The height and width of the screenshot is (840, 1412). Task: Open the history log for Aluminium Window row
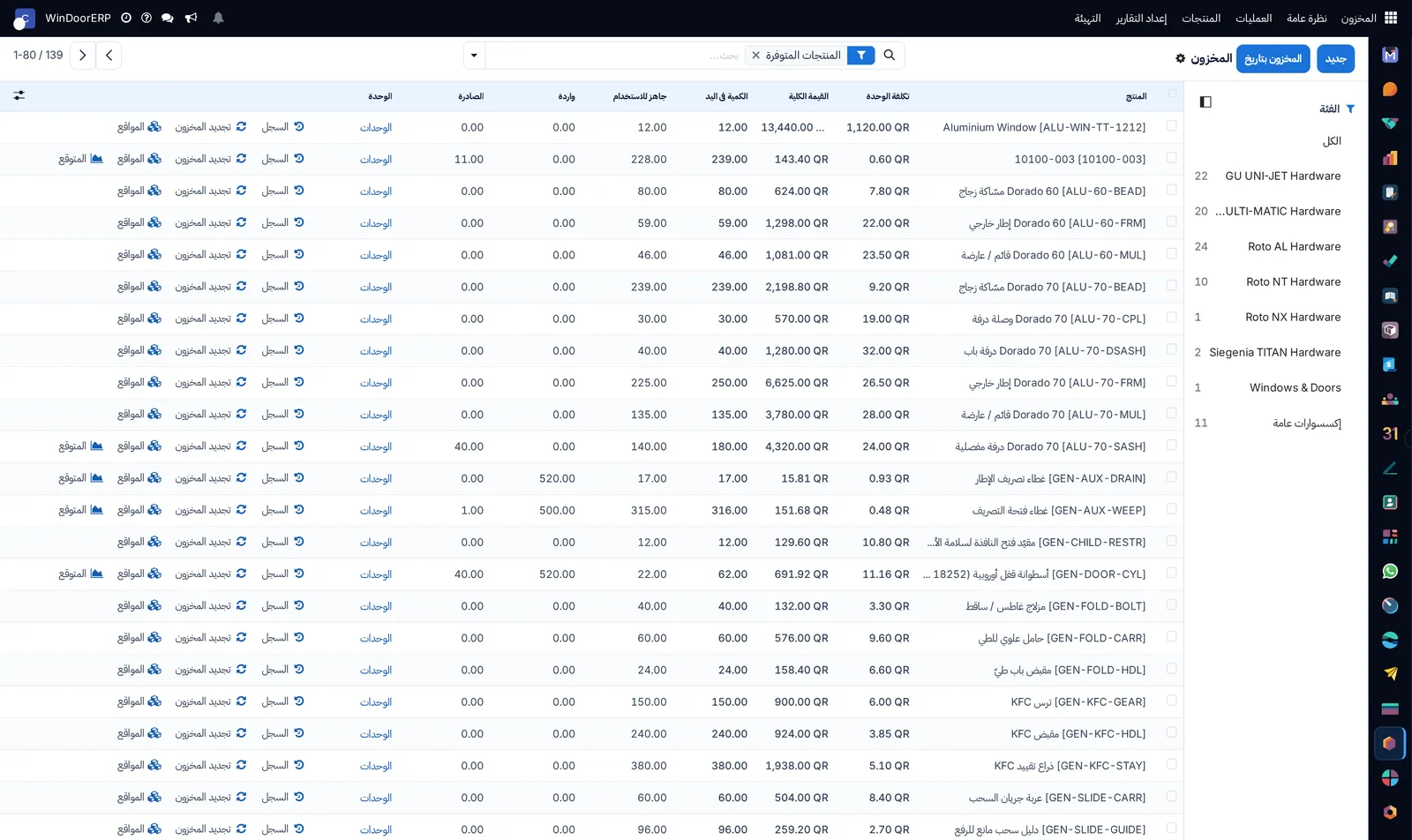click(282, 127)
